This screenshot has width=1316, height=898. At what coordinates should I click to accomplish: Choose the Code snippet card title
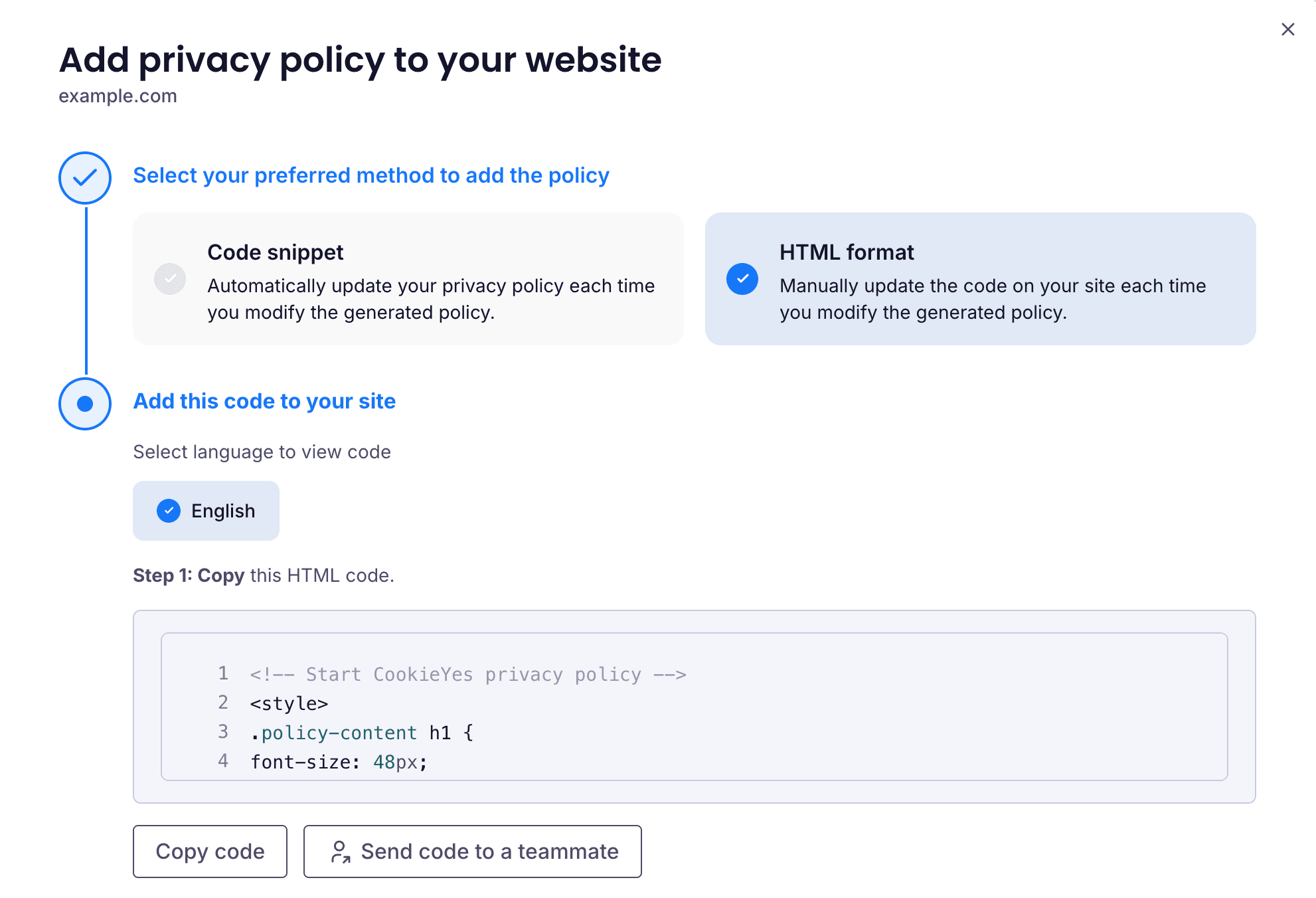[x=276, y=252]
